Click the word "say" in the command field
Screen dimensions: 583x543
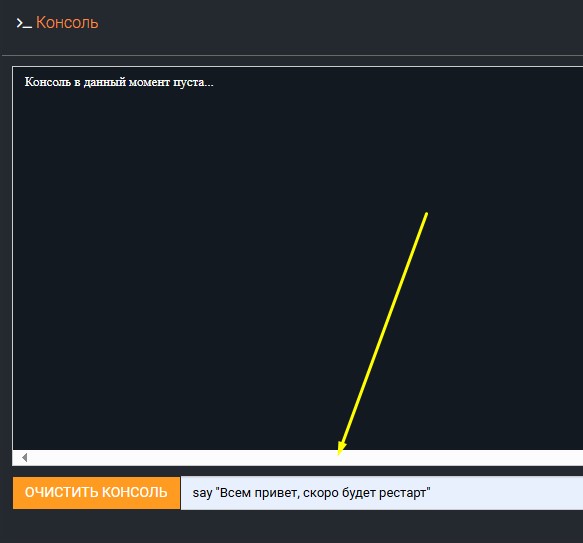coord(202,494)
